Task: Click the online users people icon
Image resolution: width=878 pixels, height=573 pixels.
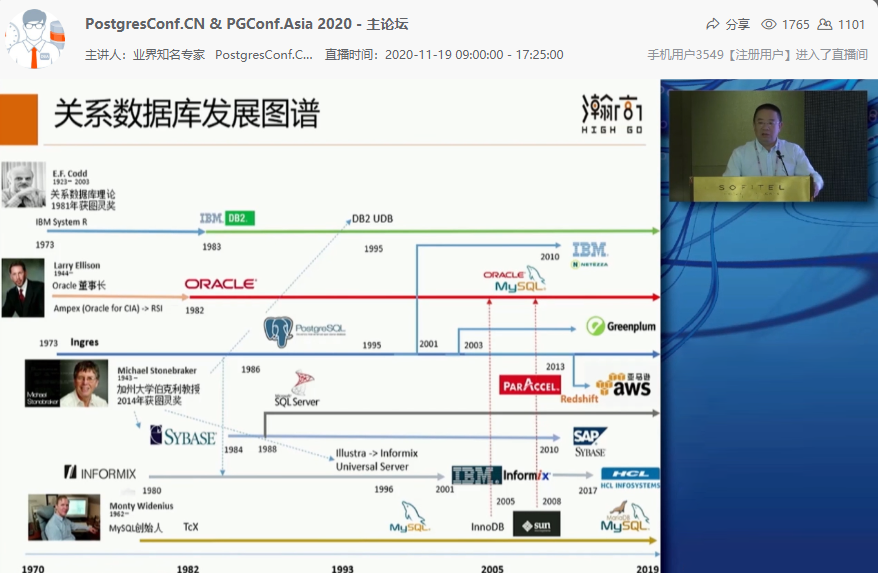Action: (x=825, y=24)
